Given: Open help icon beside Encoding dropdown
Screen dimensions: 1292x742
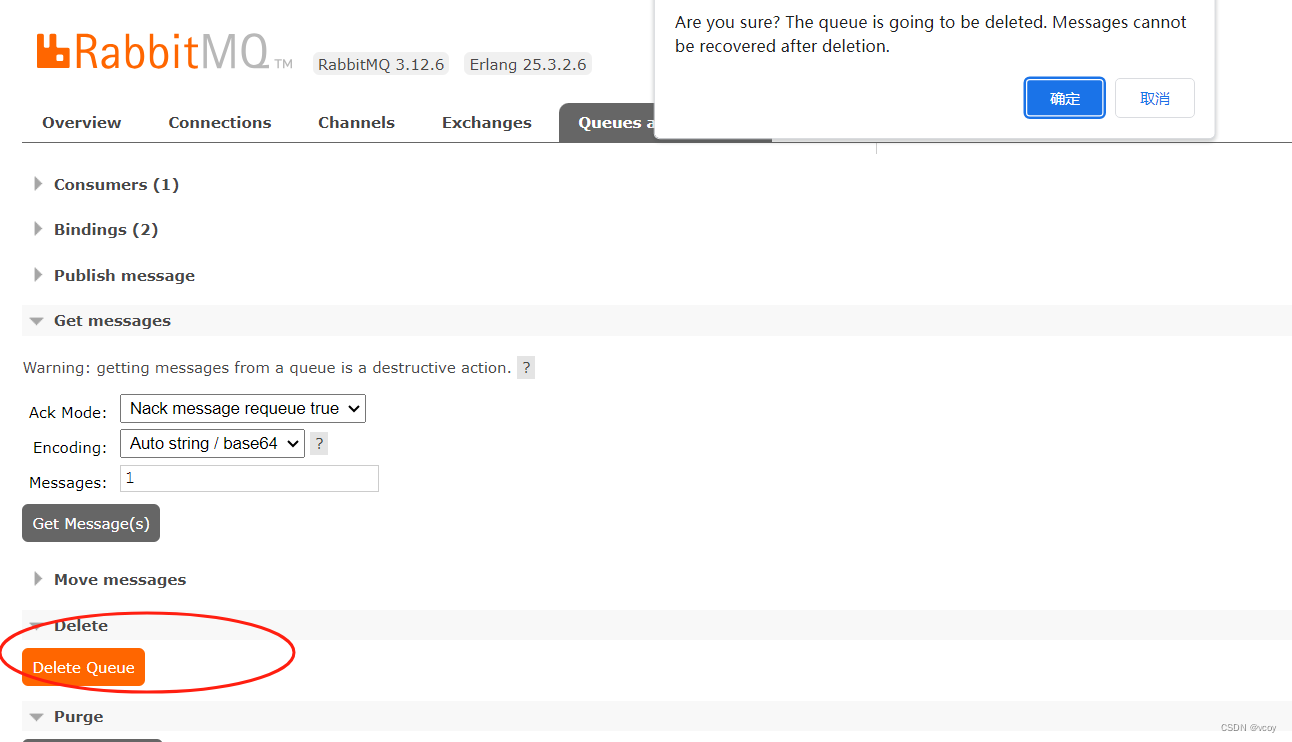Looking at the screenshot, I should 319,443.
